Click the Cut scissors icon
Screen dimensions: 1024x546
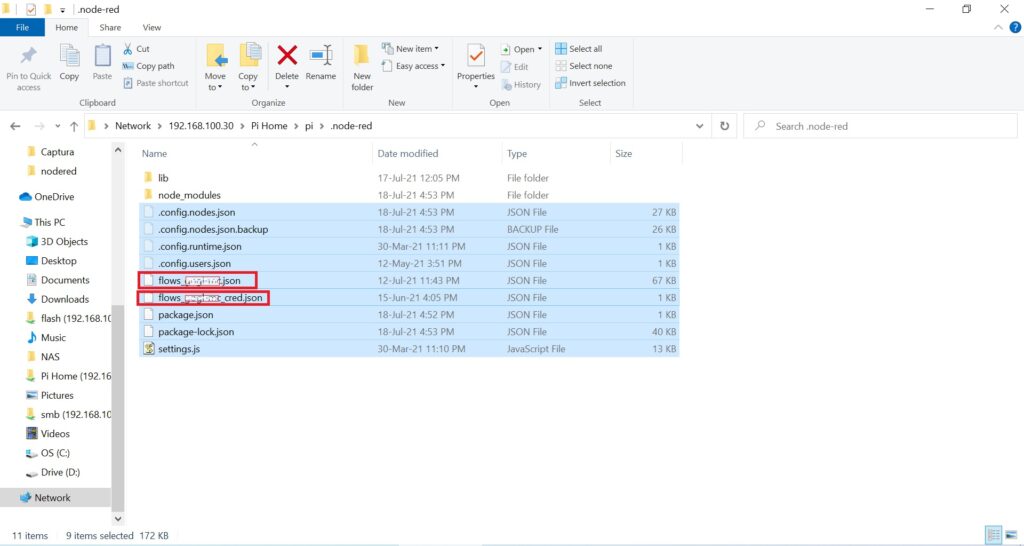(127, 48)
